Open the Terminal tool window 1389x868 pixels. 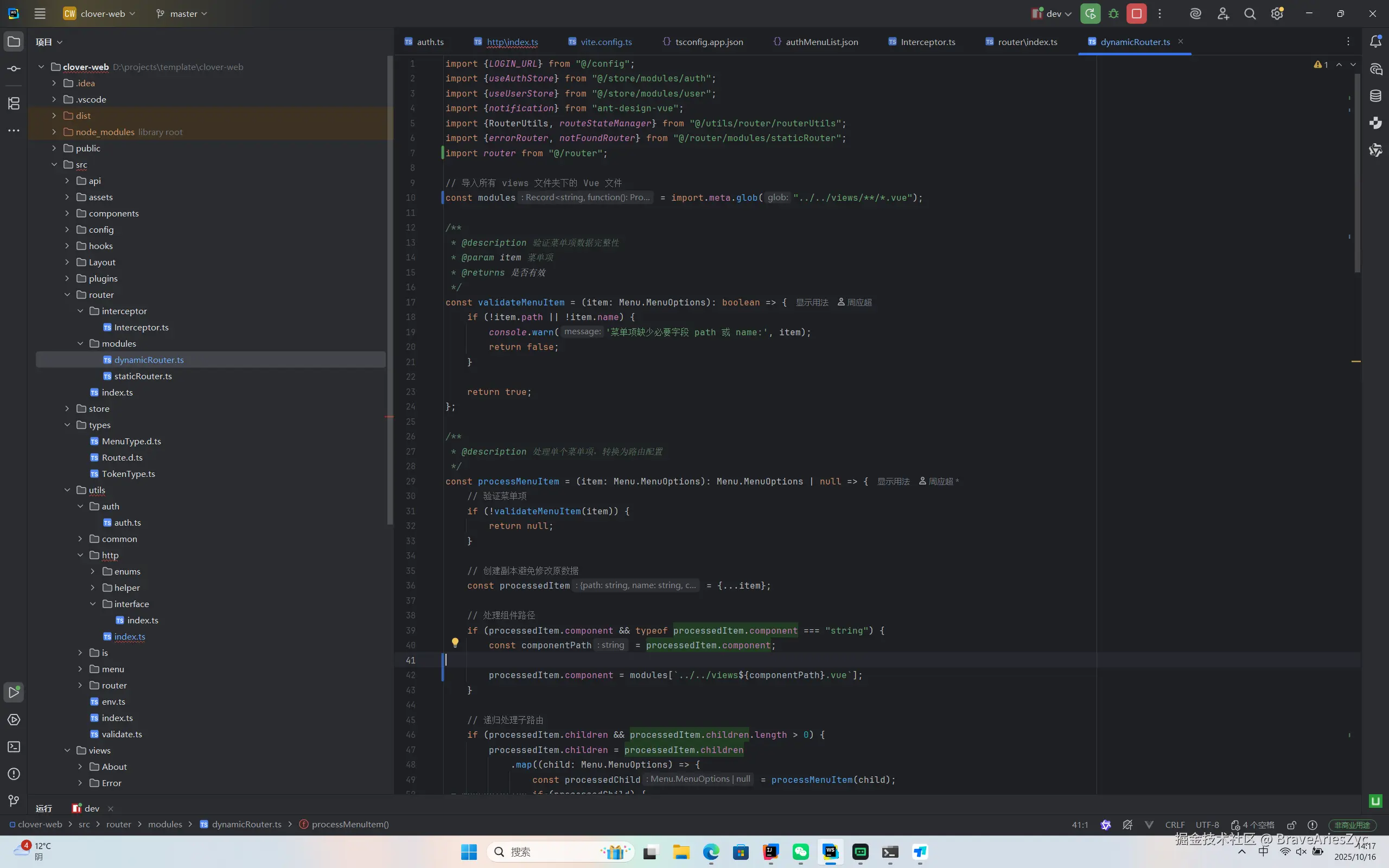pos(14,747)
